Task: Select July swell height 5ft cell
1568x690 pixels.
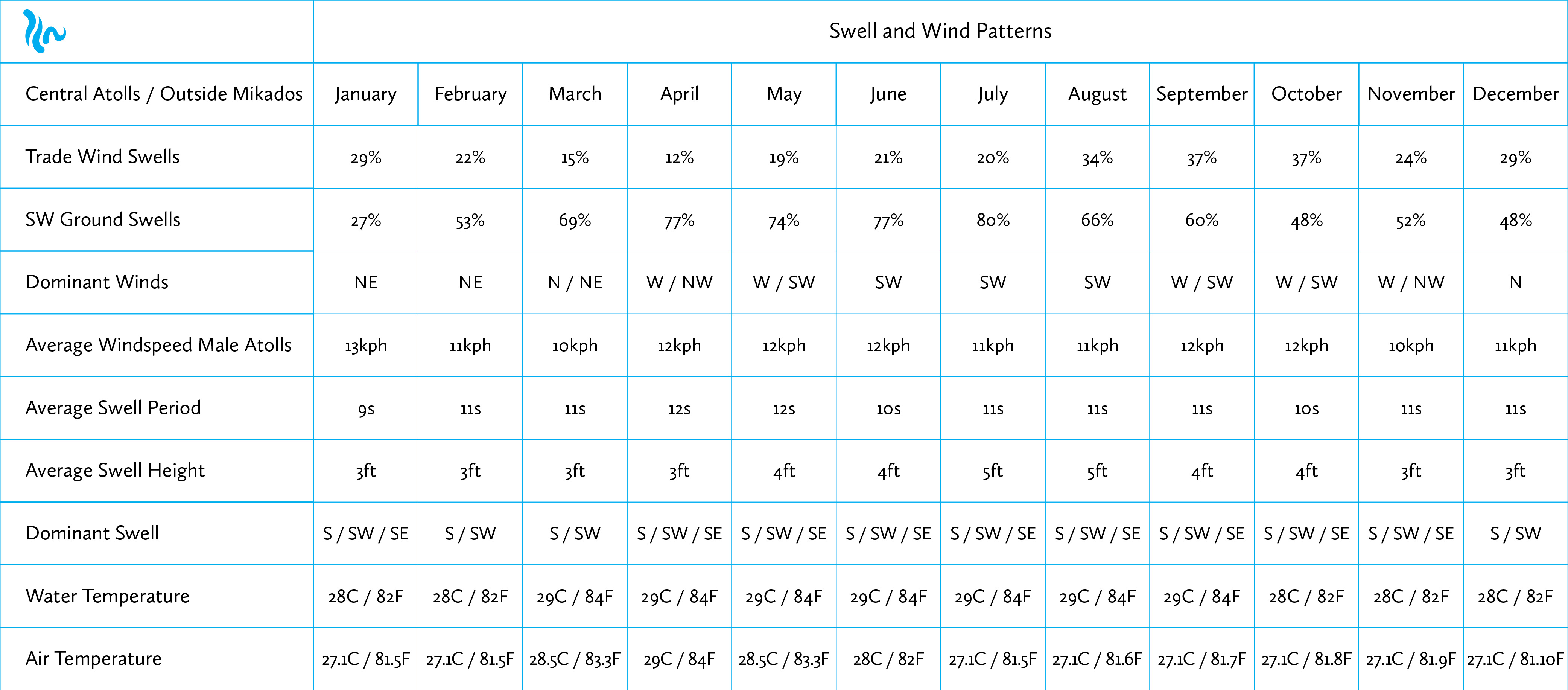Action: point(993,471)
